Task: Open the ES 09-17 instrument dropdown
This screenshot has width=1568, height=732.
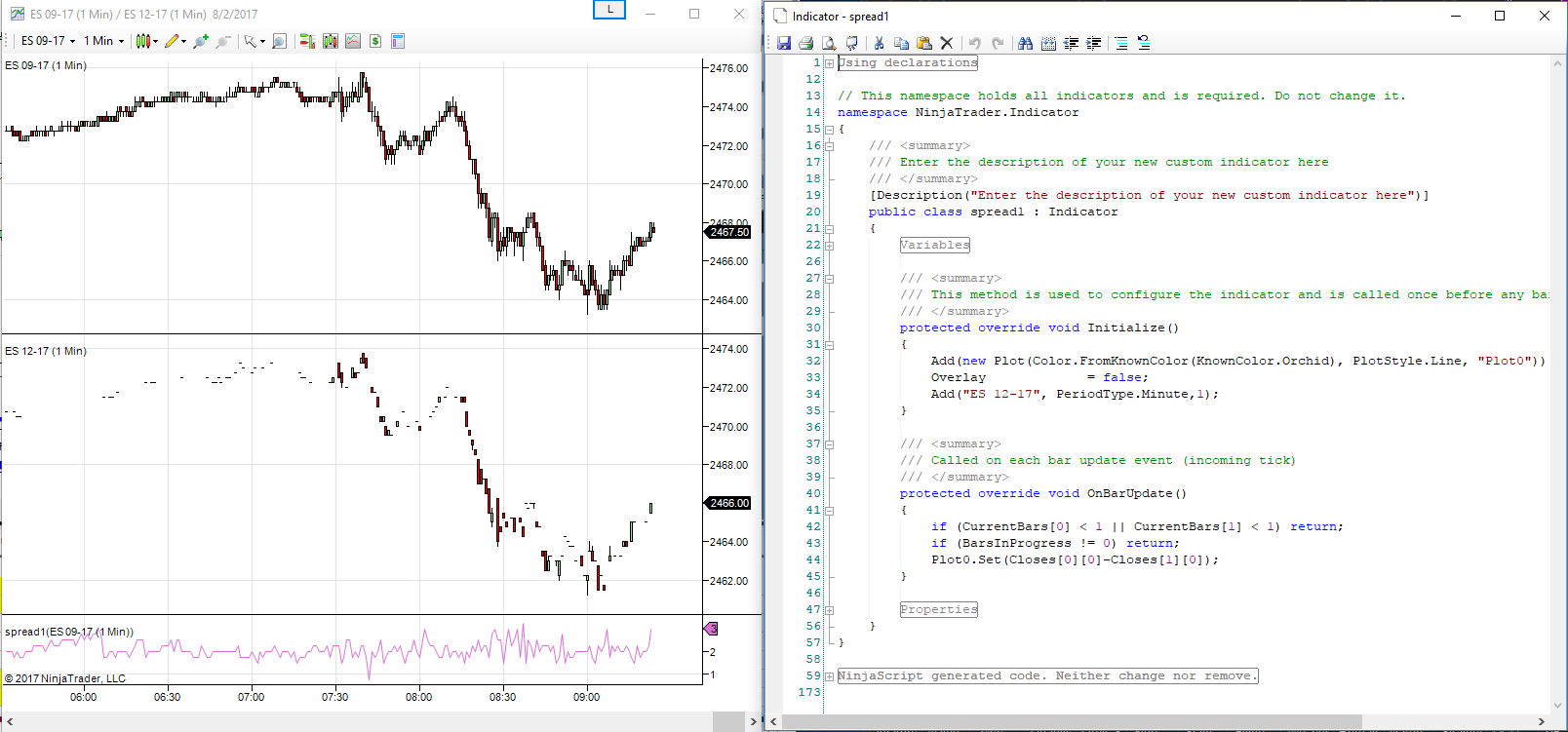Action: (48, 41)
